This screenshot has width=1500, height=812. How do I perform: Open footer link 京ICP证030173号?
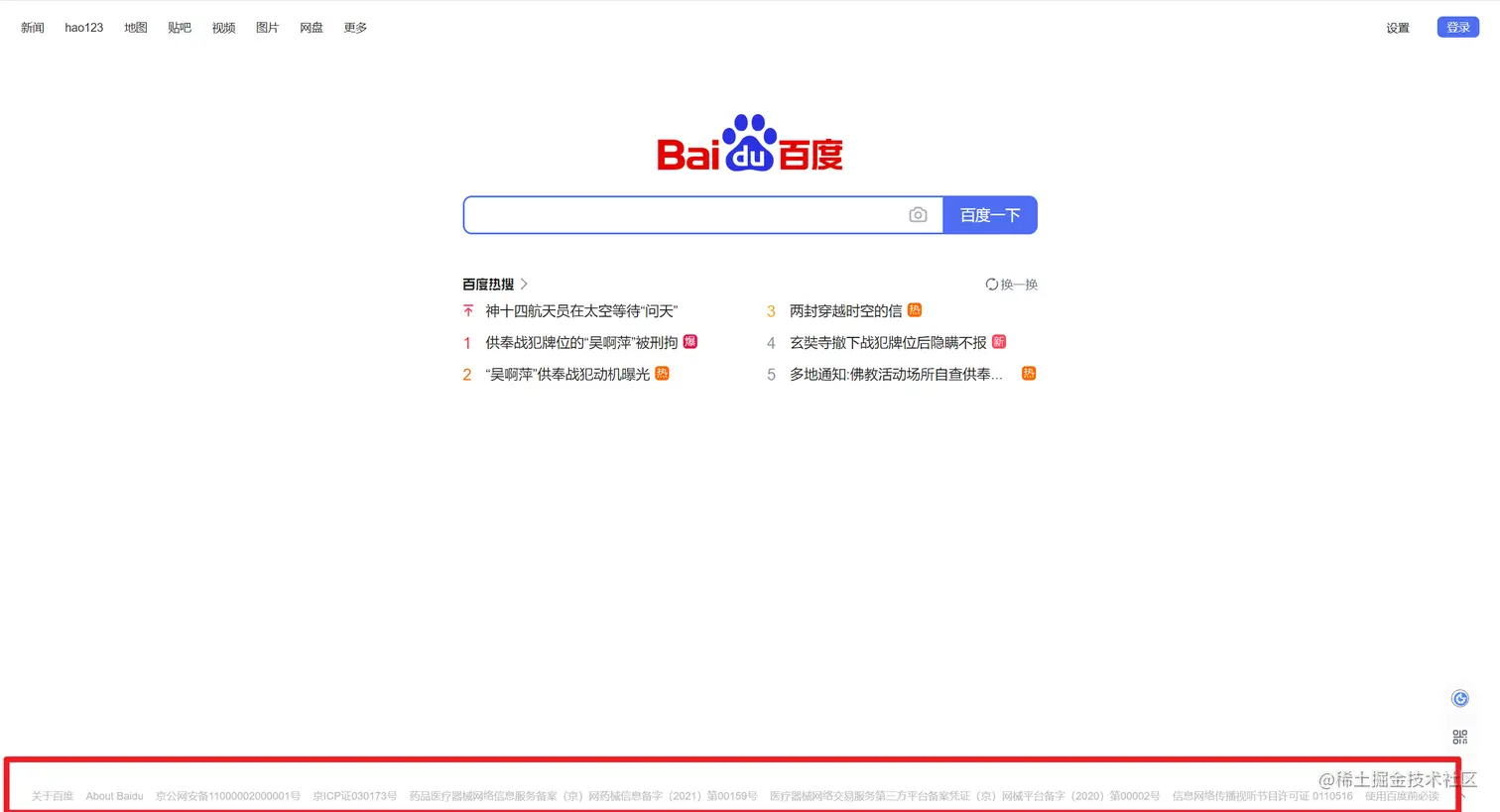click(x=355, y=796)
